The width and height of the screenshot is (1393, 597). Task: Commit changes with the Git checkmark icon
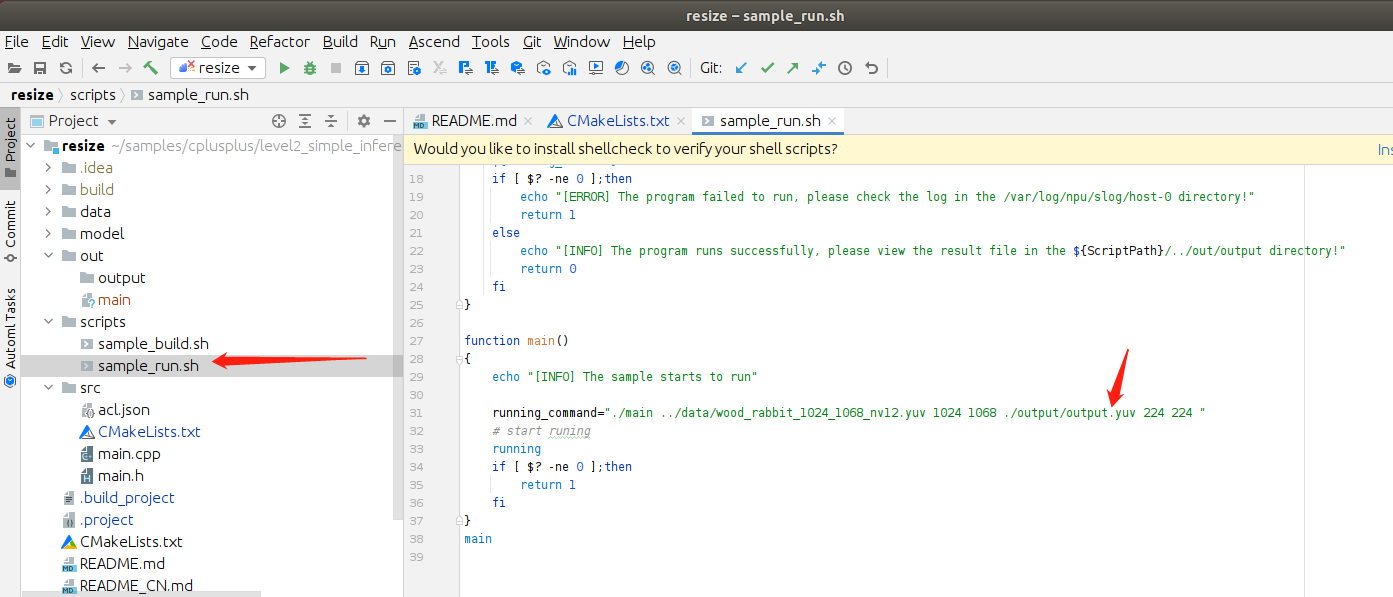click(x=767, y=68)
